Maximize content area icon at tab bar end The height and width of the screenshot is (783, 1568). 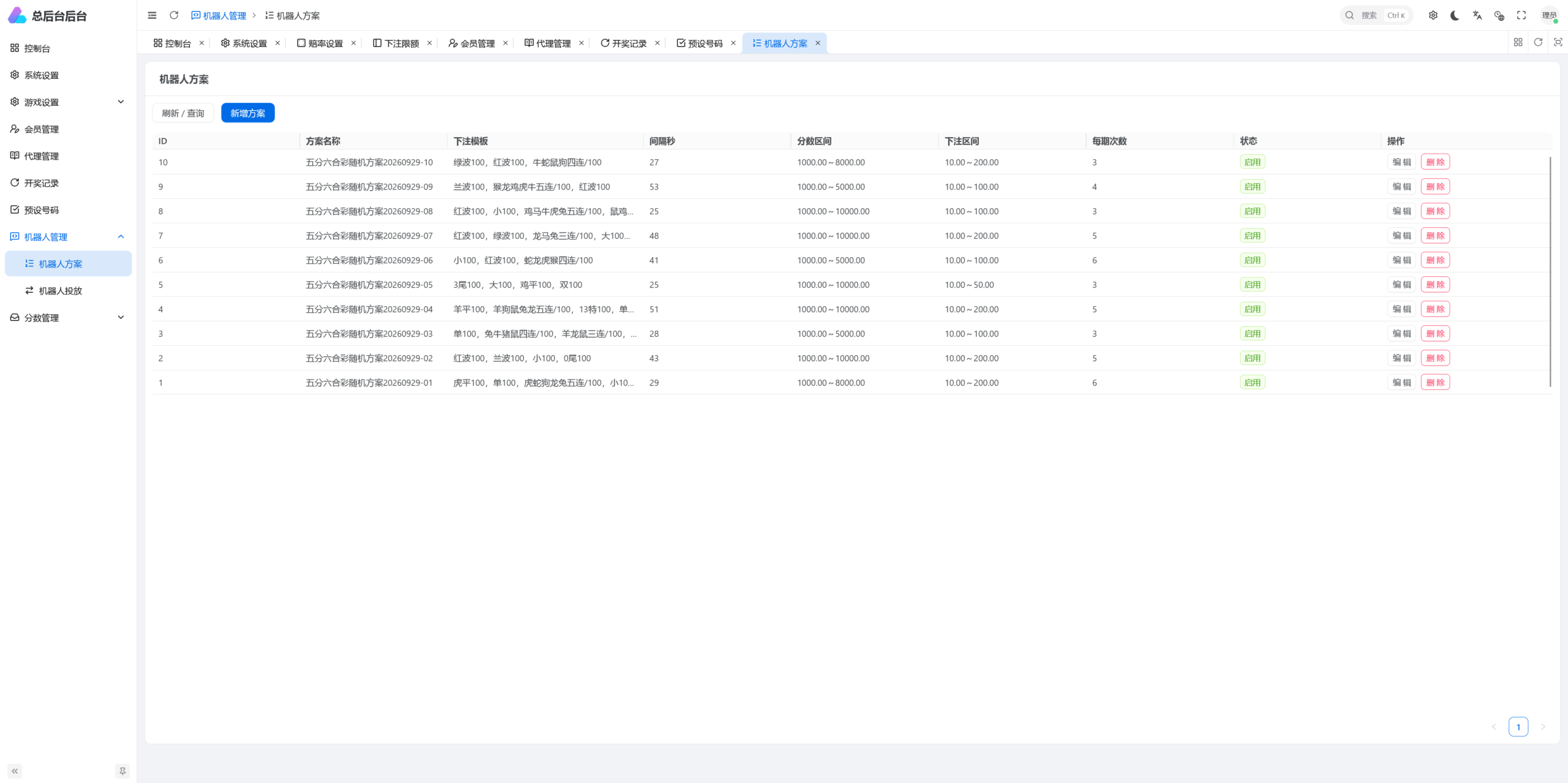[x=1558, y=42]
